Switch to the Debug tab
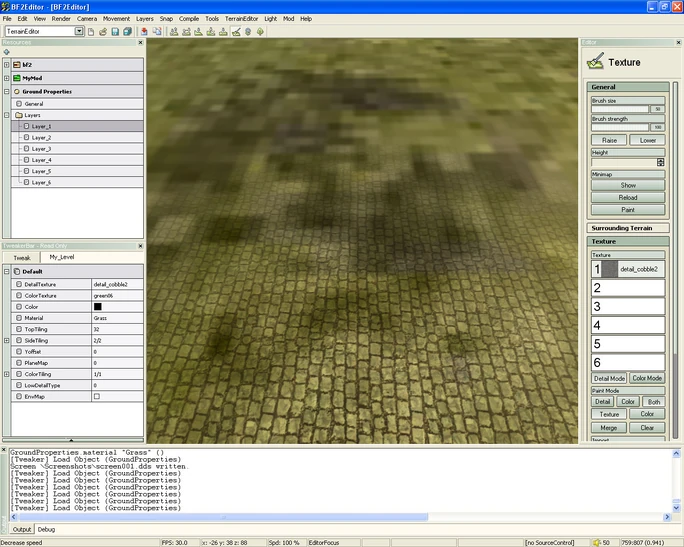 pos(47,529)
